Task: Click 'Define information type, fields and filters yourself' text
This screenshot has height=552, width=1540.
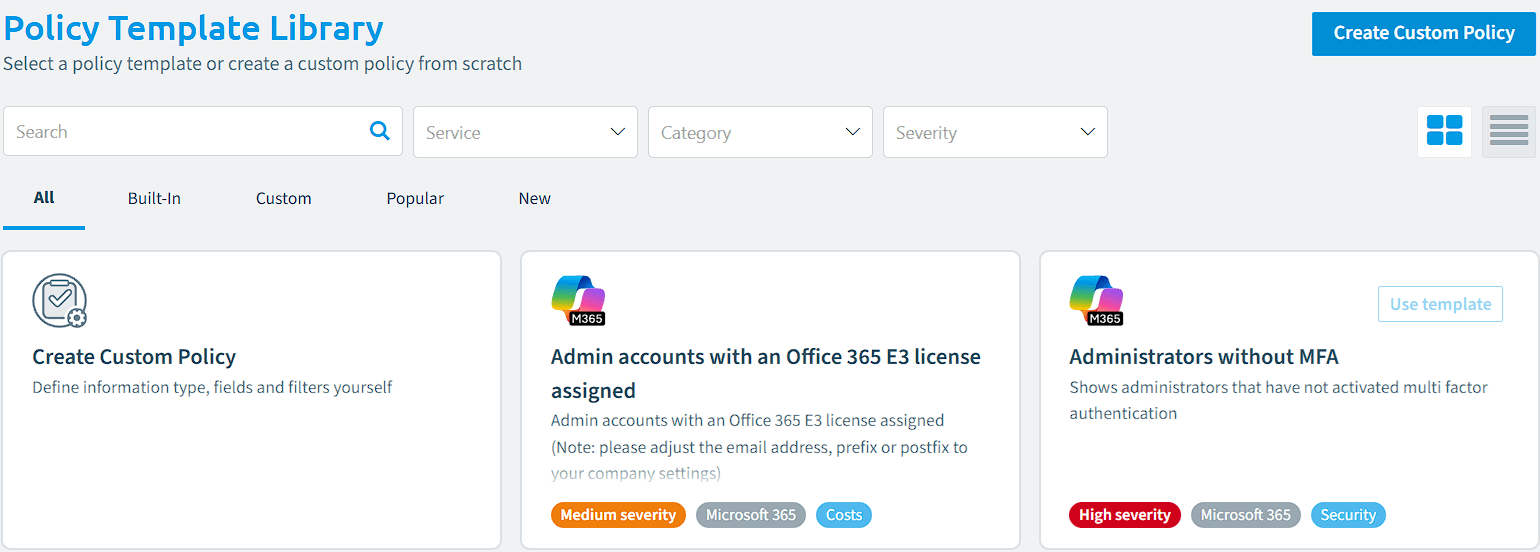Action: coord(212,387)
